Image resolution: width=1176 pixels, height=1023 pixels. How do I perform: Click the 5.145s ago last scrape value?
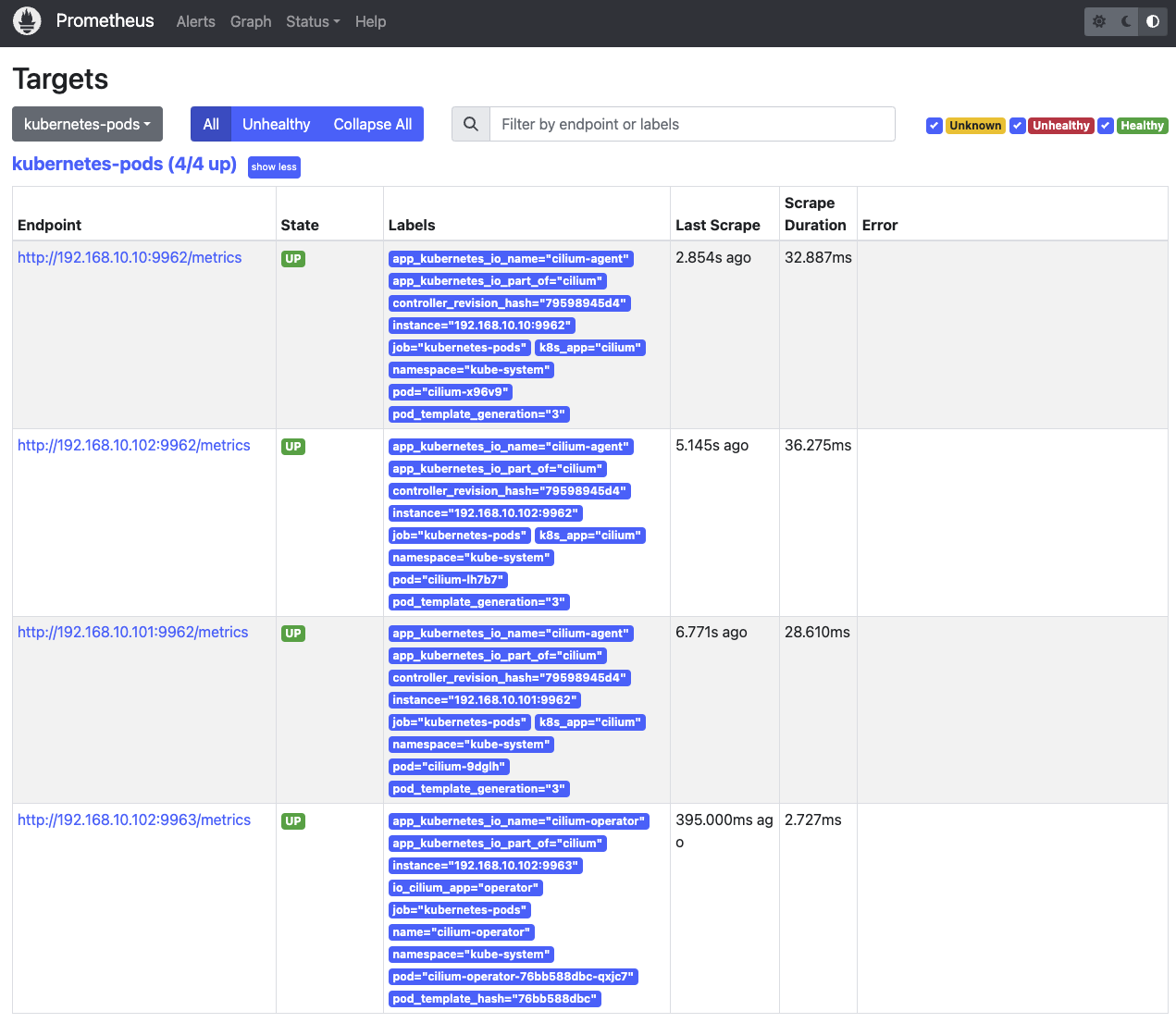click(712, 445)
